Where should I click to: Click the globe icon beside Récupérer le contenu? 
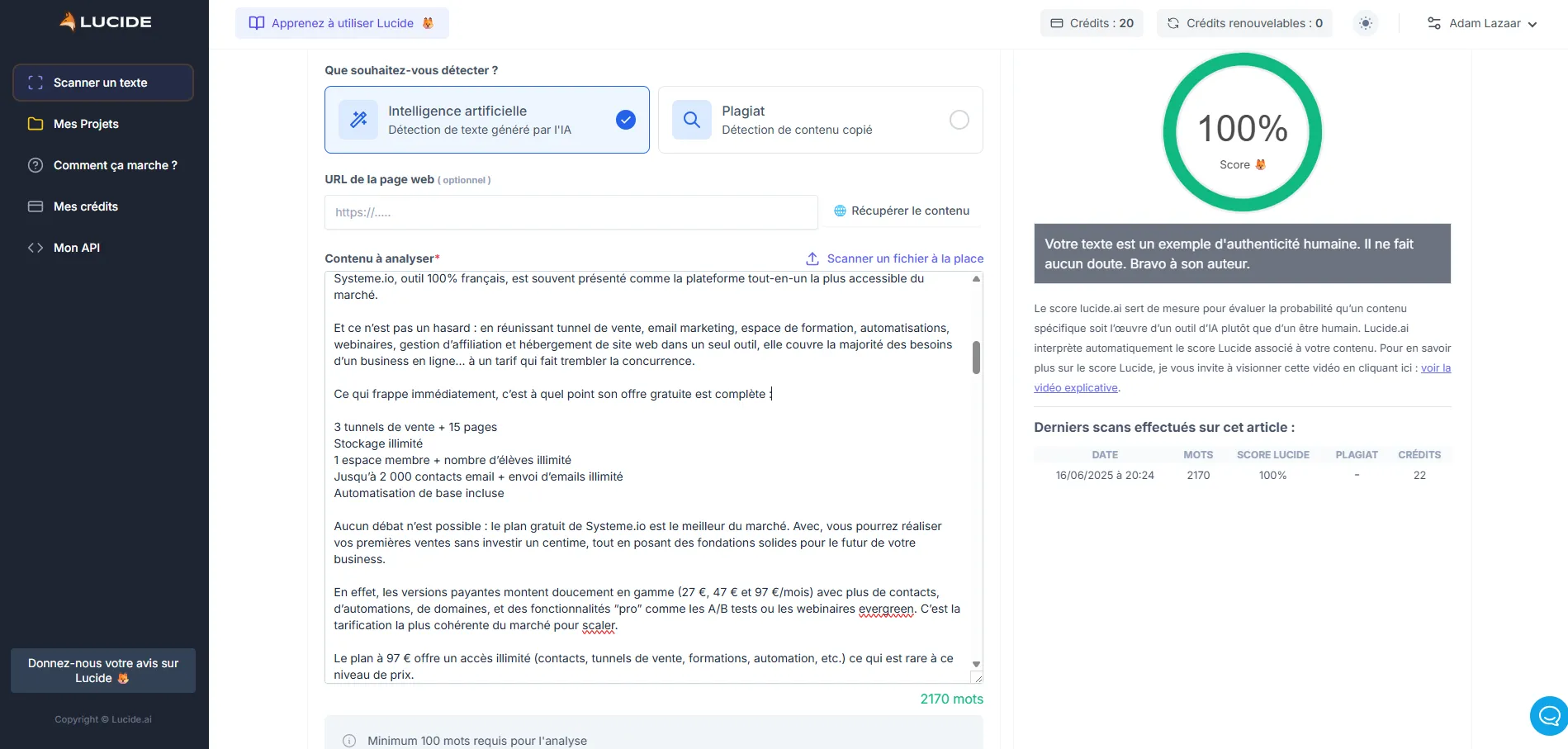tap(840, 211)
